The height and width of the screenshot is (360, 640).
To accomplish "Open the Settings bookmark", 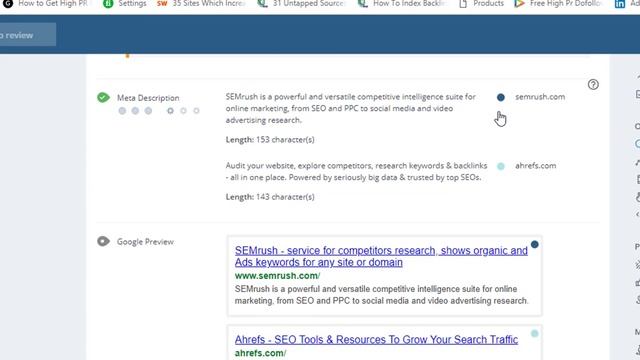I will tap(125, 4).
